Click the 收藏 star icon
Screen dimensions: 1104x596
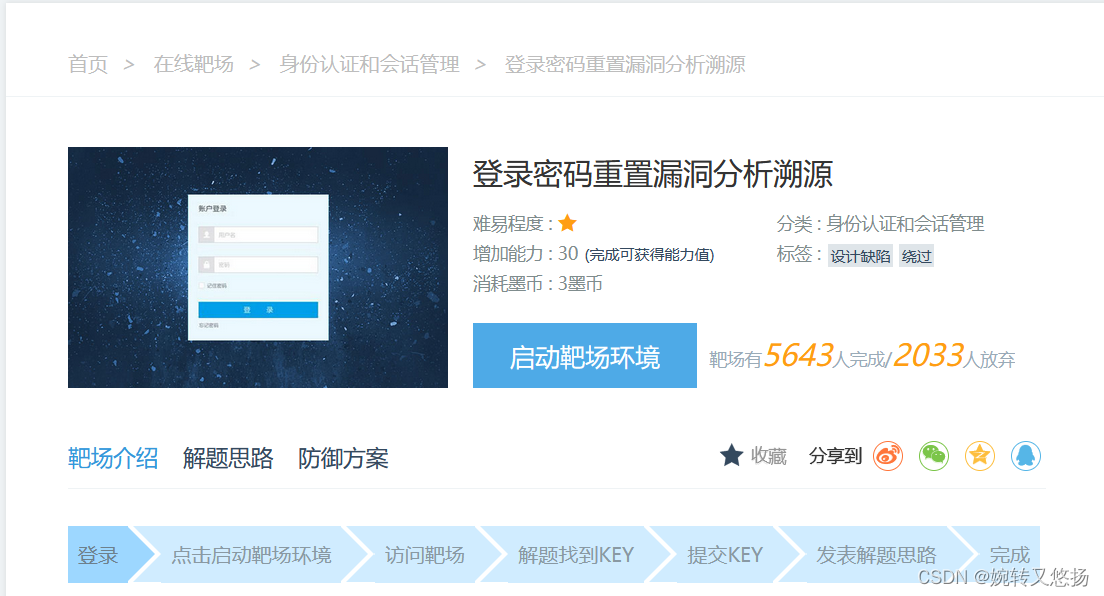pyautogui.click(x=732, y=456)
